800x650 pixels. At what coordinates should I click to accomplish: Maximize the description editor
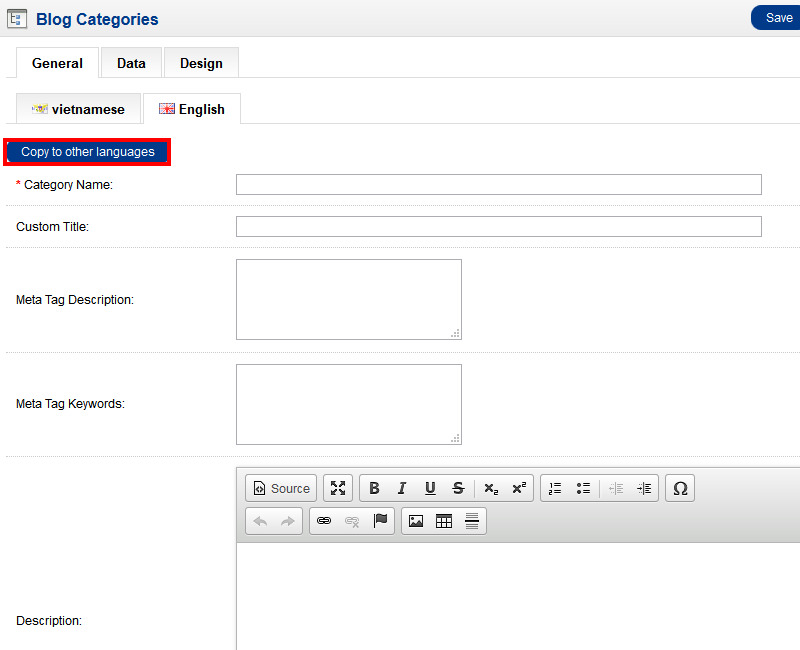coord(338,488)
